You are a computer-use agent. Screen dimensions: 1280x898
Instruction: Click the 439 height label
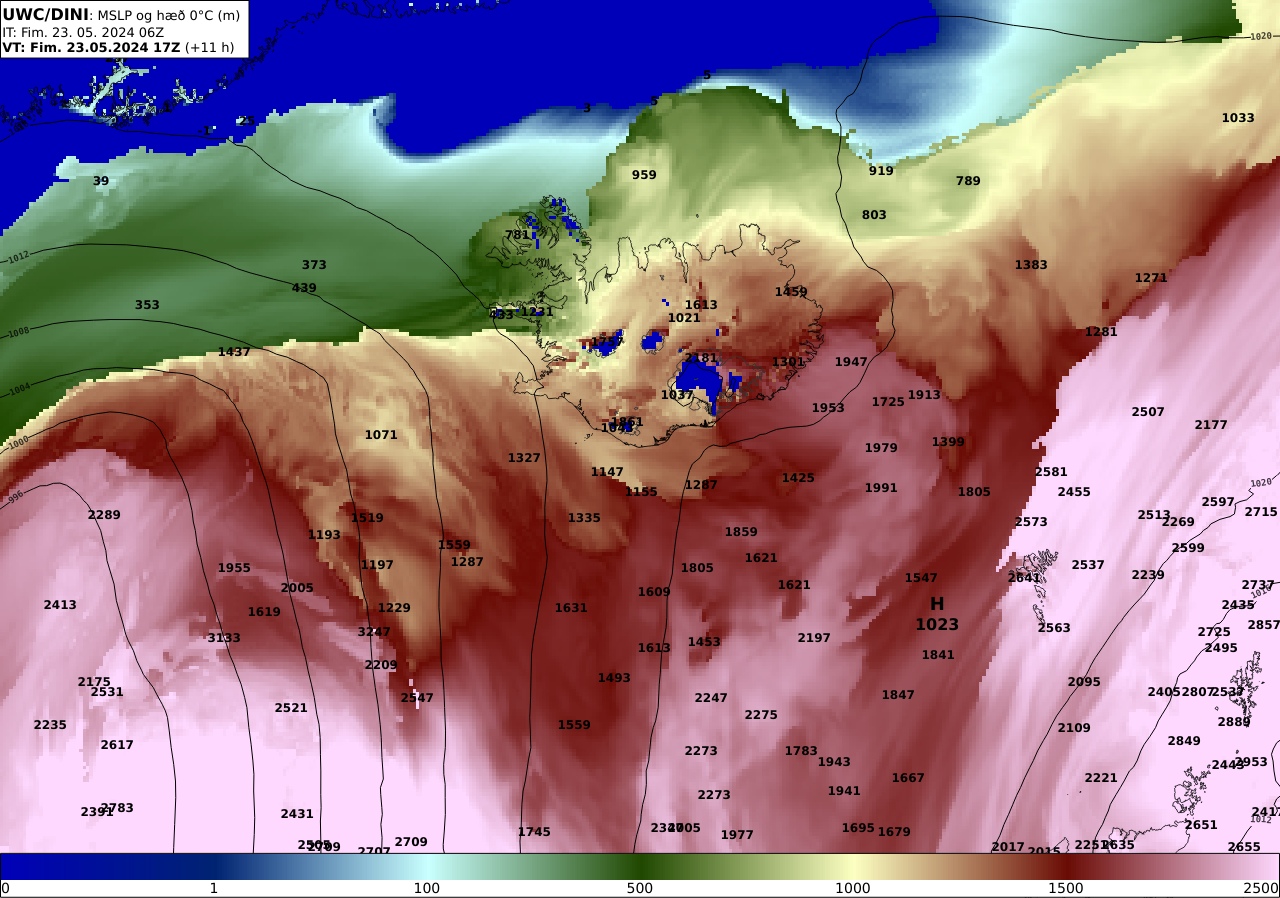click(x=304, y=288)
